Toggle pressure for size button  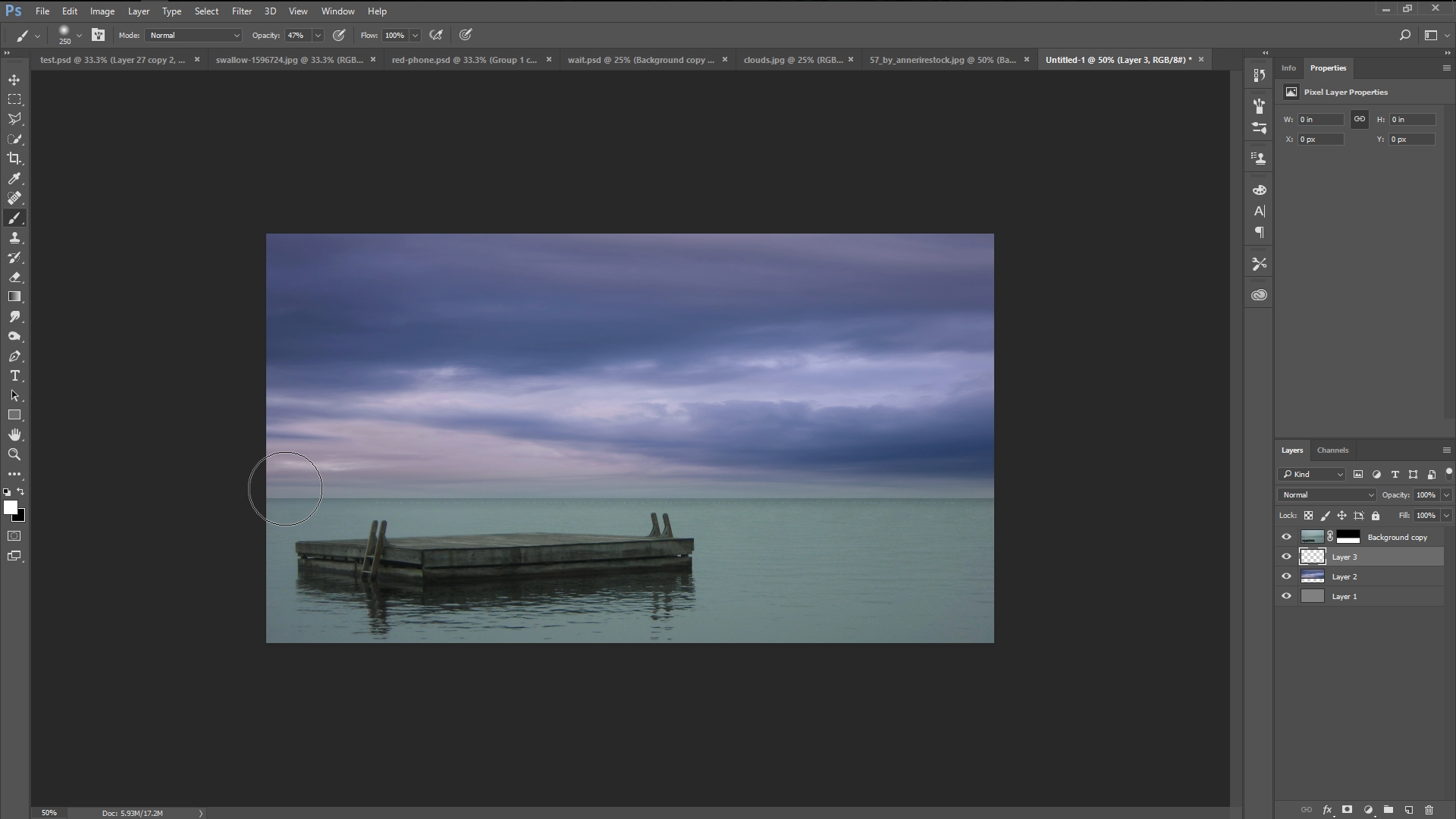pos(466,35)
